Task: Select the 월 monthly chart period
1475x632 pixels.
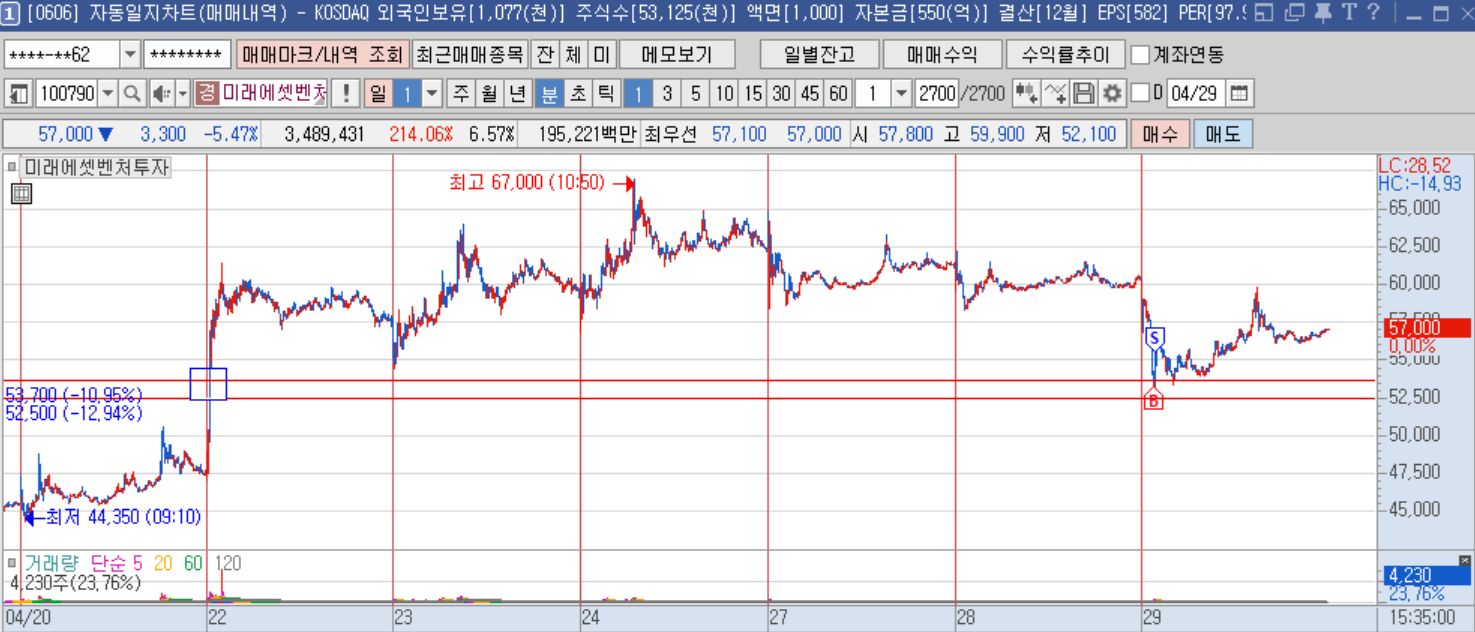Action: 489,94
